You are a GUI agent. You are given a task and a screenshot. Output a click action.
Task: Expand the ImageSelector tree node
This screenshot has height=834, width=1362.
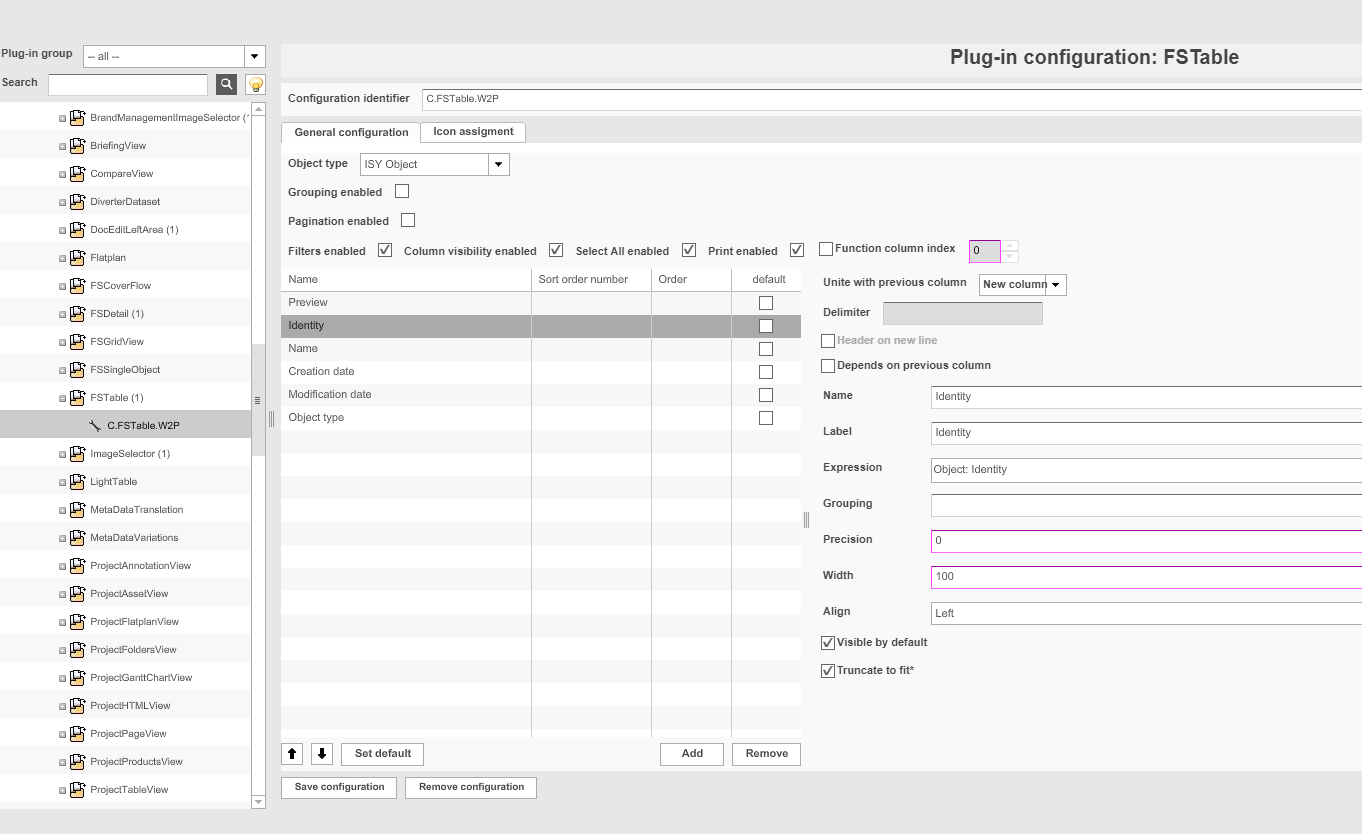pos(62,454)
